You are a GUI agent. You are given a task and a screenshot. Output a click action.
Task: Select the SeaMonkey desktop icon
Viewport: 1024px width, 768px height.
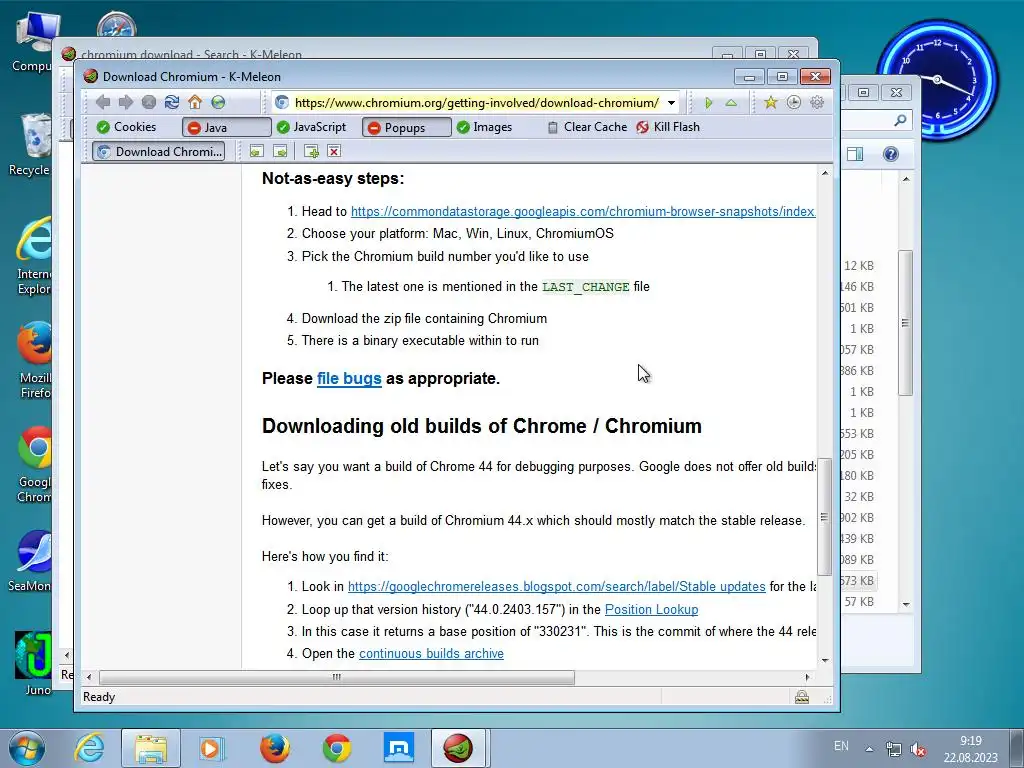31,560
